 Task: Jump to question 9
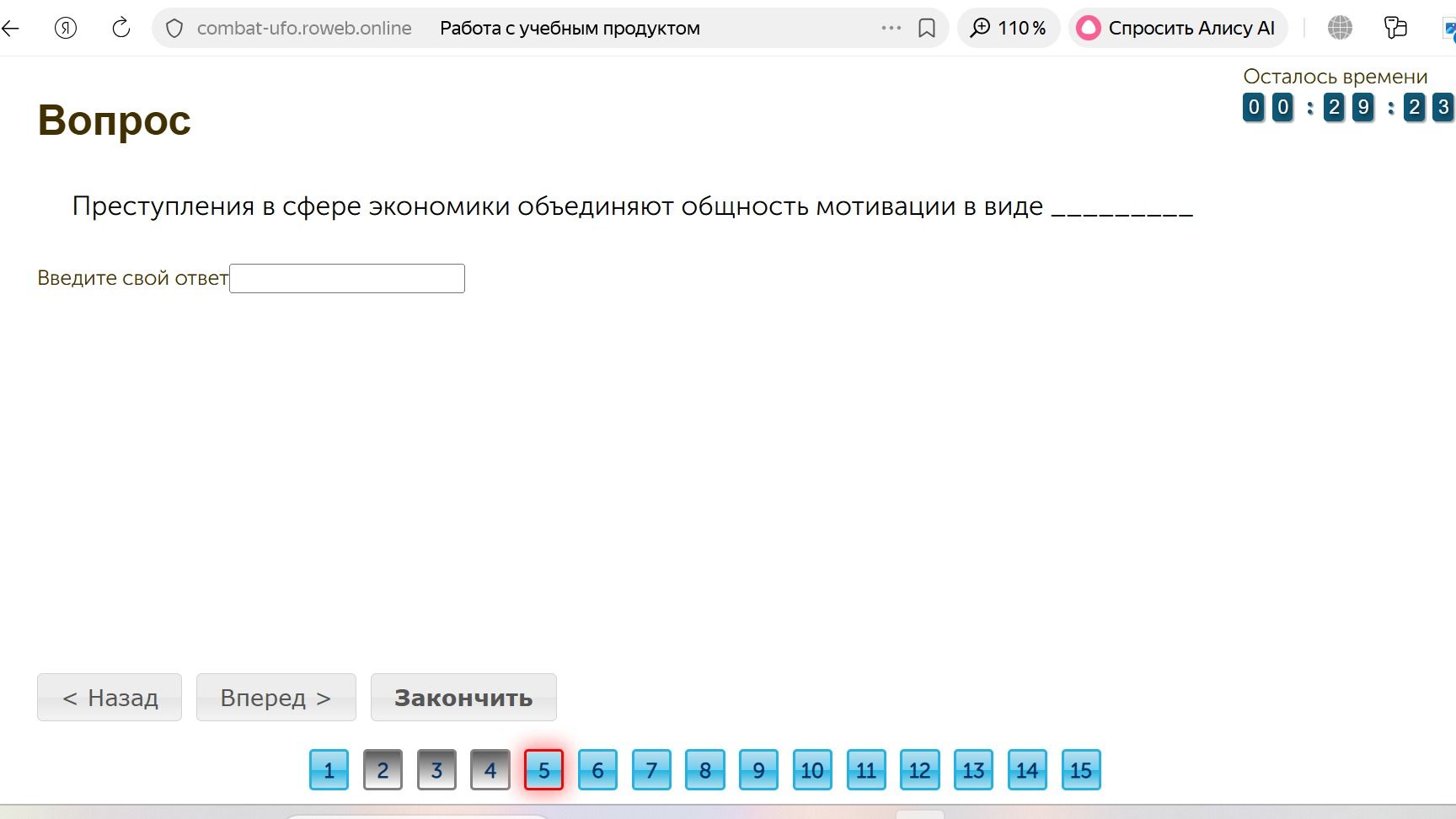pyautogui.click(x=758, y=770)
